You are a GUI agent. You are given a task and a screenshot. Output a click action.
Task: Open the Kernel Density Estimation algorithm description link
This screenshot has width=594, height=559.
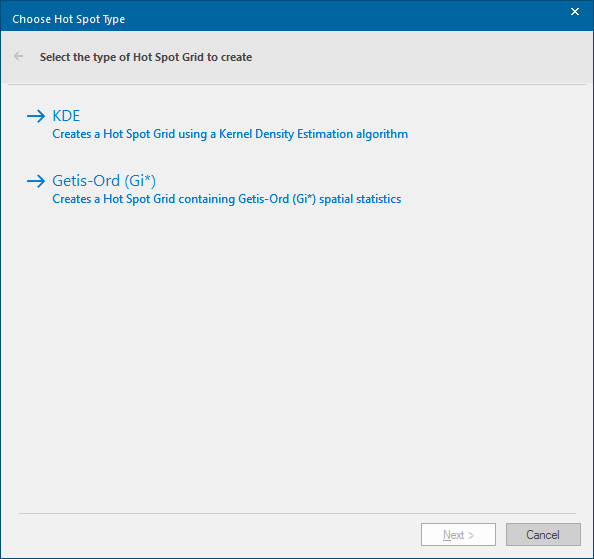(x=230, y=134)
